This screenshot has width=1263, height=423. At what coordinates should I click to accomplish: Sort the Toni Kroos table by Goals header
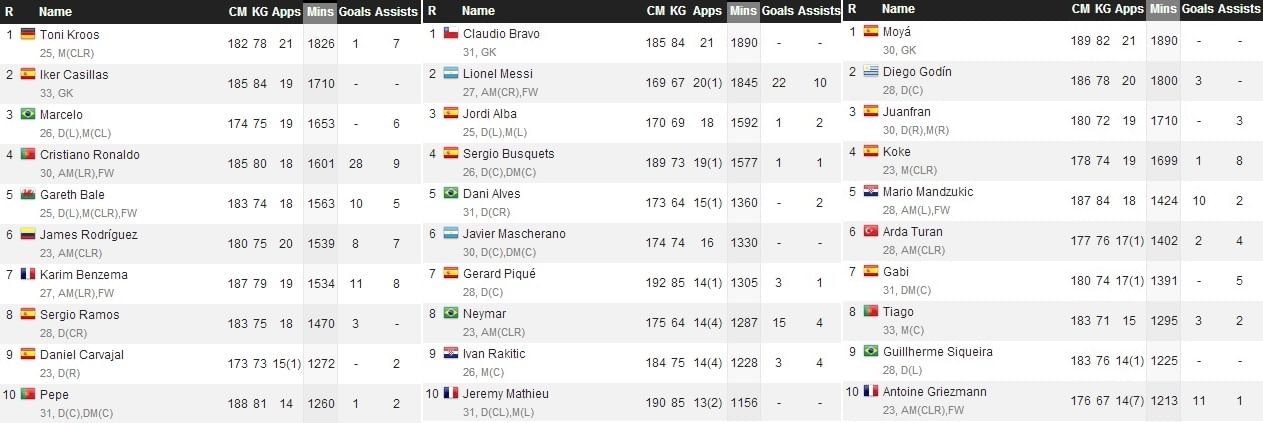(355, 11)
